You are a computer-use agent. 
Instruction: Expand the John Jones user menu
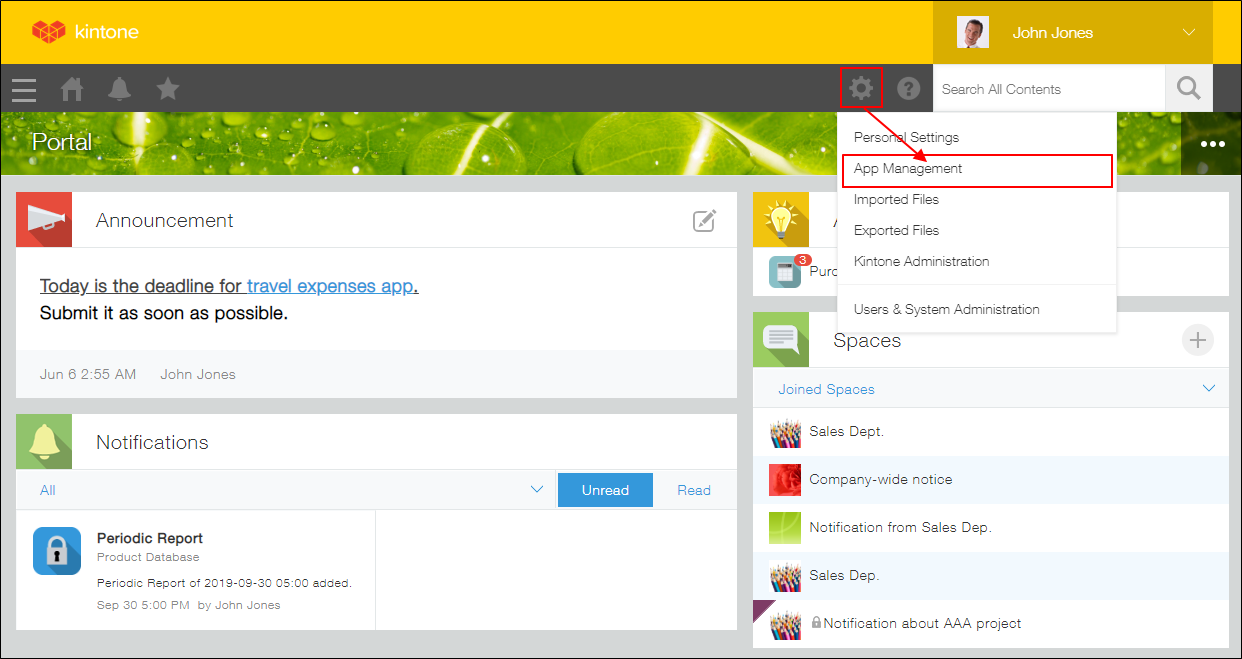click(1189, 32)
